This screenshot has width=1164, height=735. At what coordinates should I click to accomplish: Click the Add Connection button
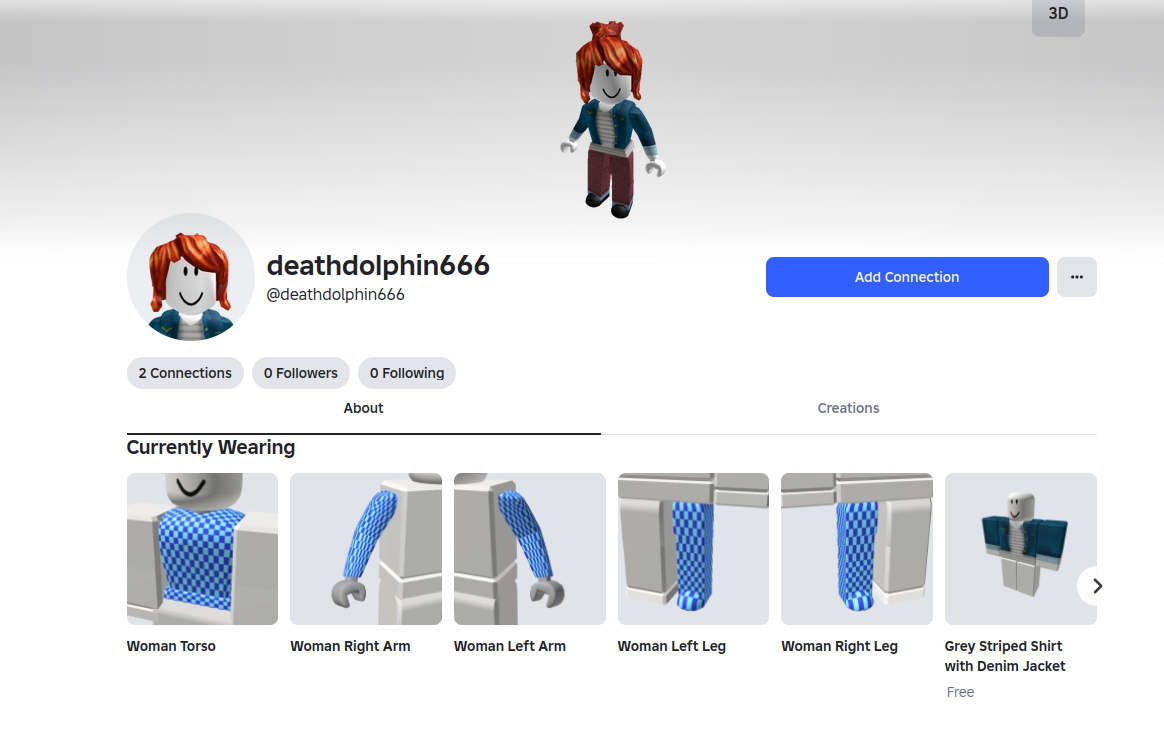[906, 277]
